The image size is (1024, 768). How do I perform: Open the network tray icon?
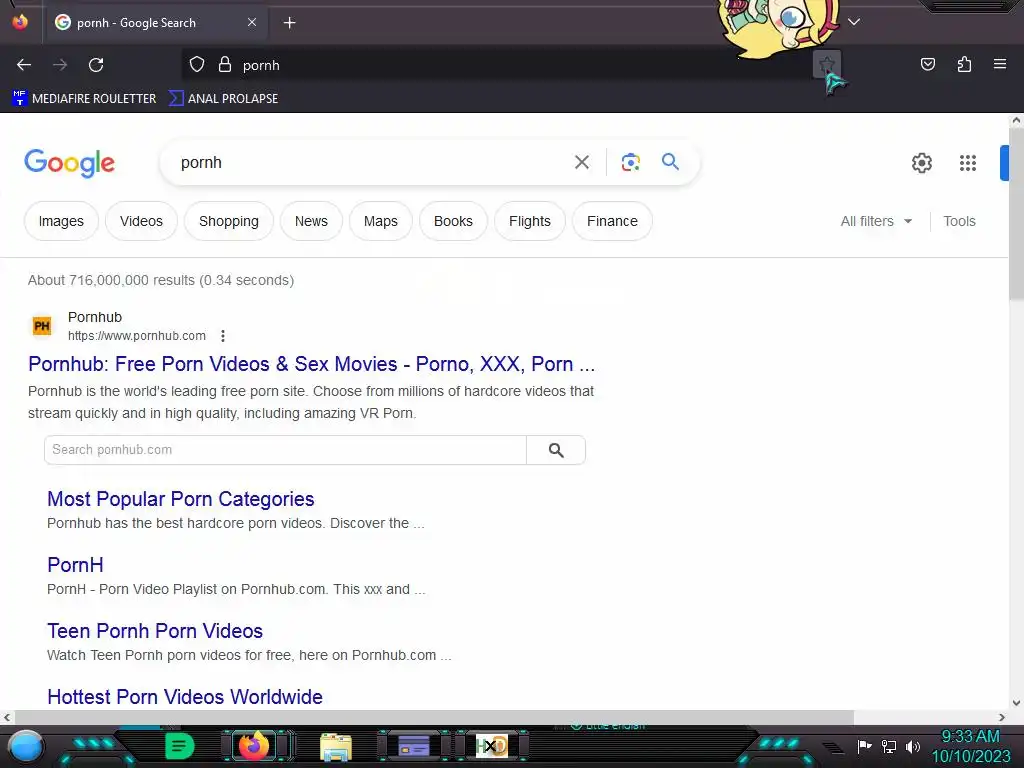pos(889,746)
